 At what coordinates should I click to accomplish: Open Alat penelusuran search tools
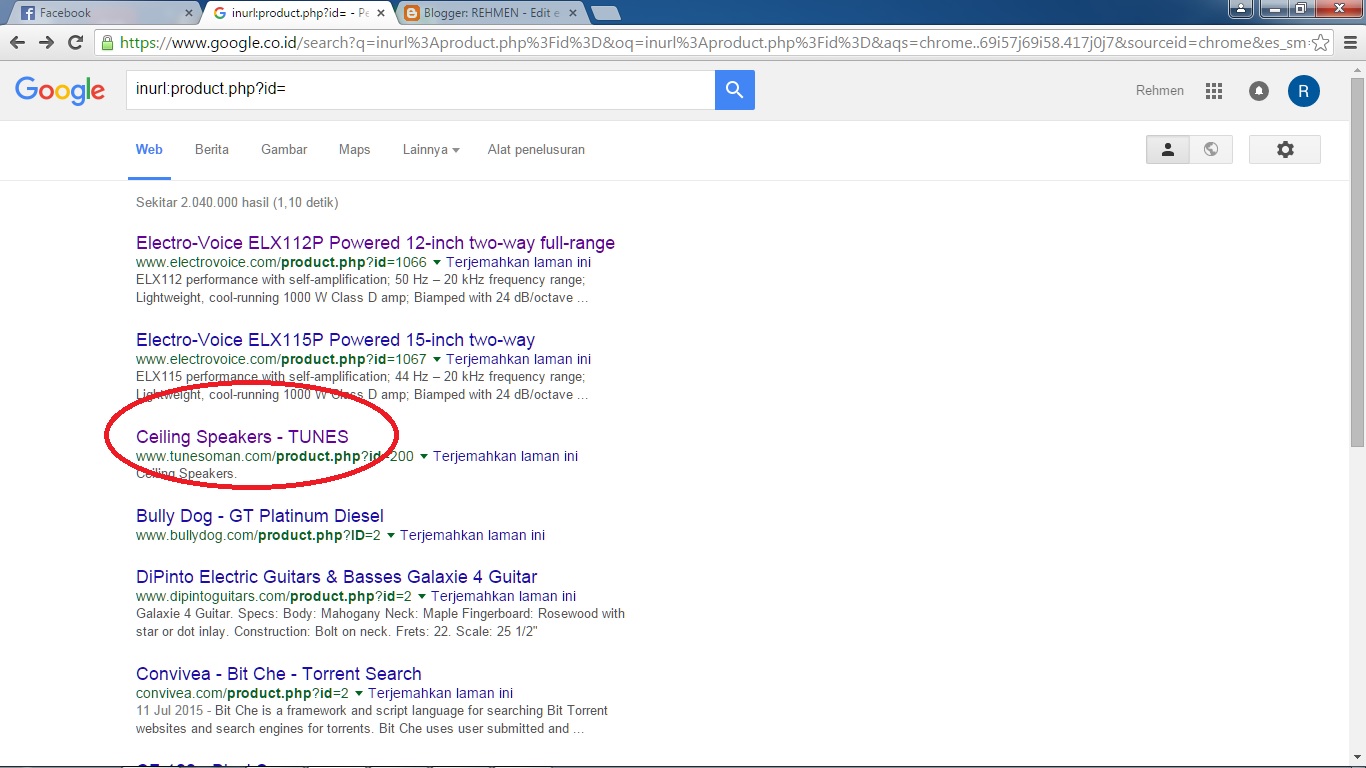pyautogui.click(x=536, y=150)
